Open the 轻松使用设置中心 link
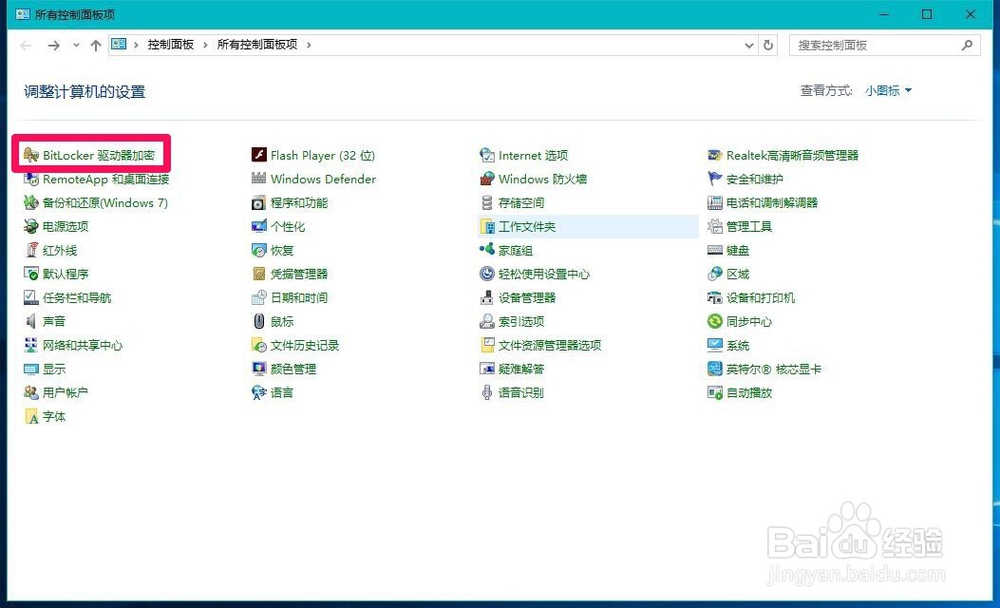 544,274
